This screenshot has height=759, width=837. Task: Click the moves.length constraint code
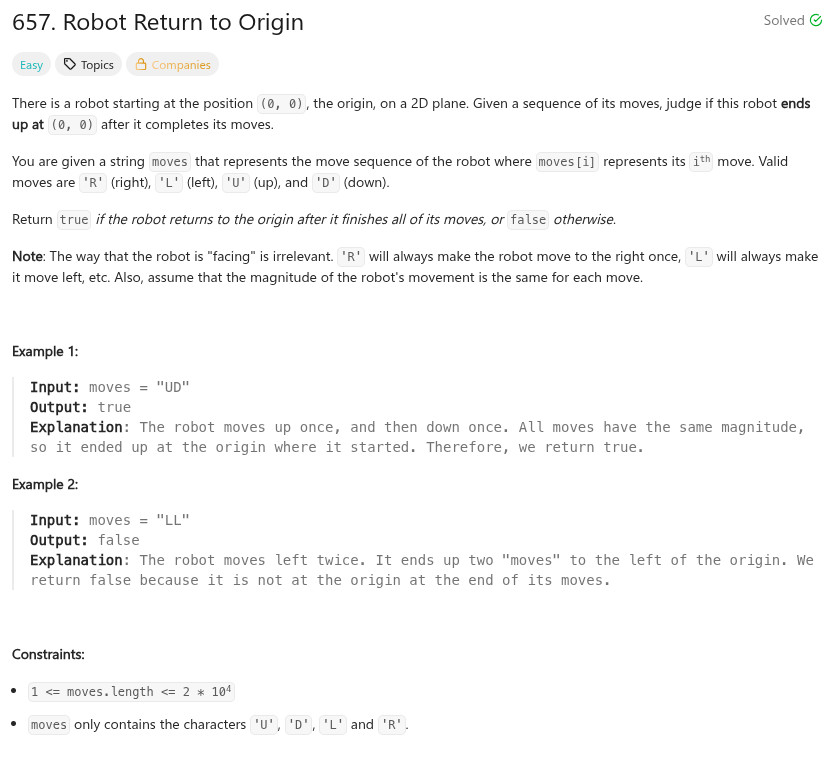point(132,691)
